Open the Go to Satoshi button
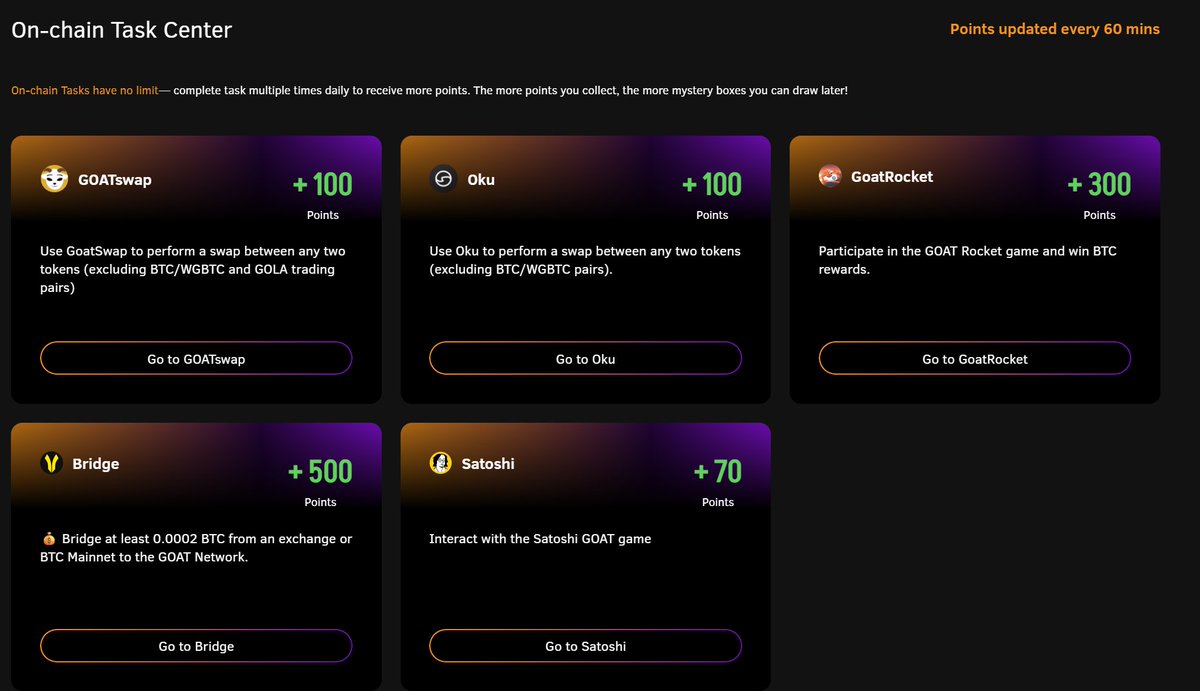Viewport: 1200px width, 691px height. 586,646
